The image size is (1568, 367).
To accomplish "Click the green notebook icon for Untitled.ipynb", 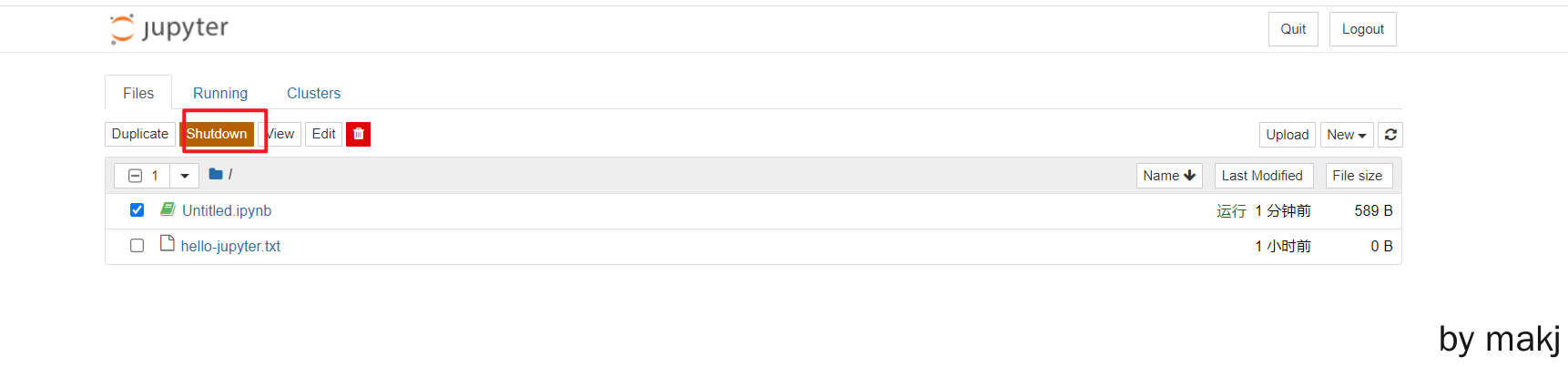I will click(x=168, y=209).
